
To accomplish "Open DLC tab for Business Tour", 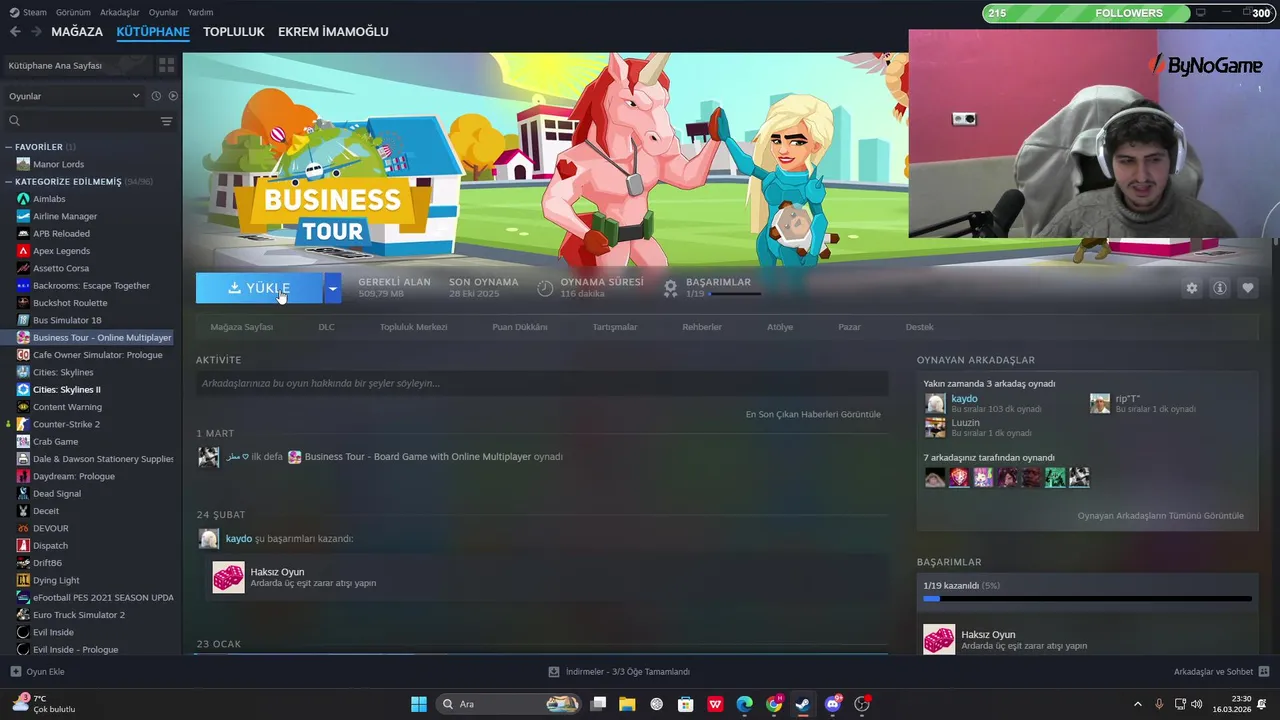I will click(x=326, y=327).
